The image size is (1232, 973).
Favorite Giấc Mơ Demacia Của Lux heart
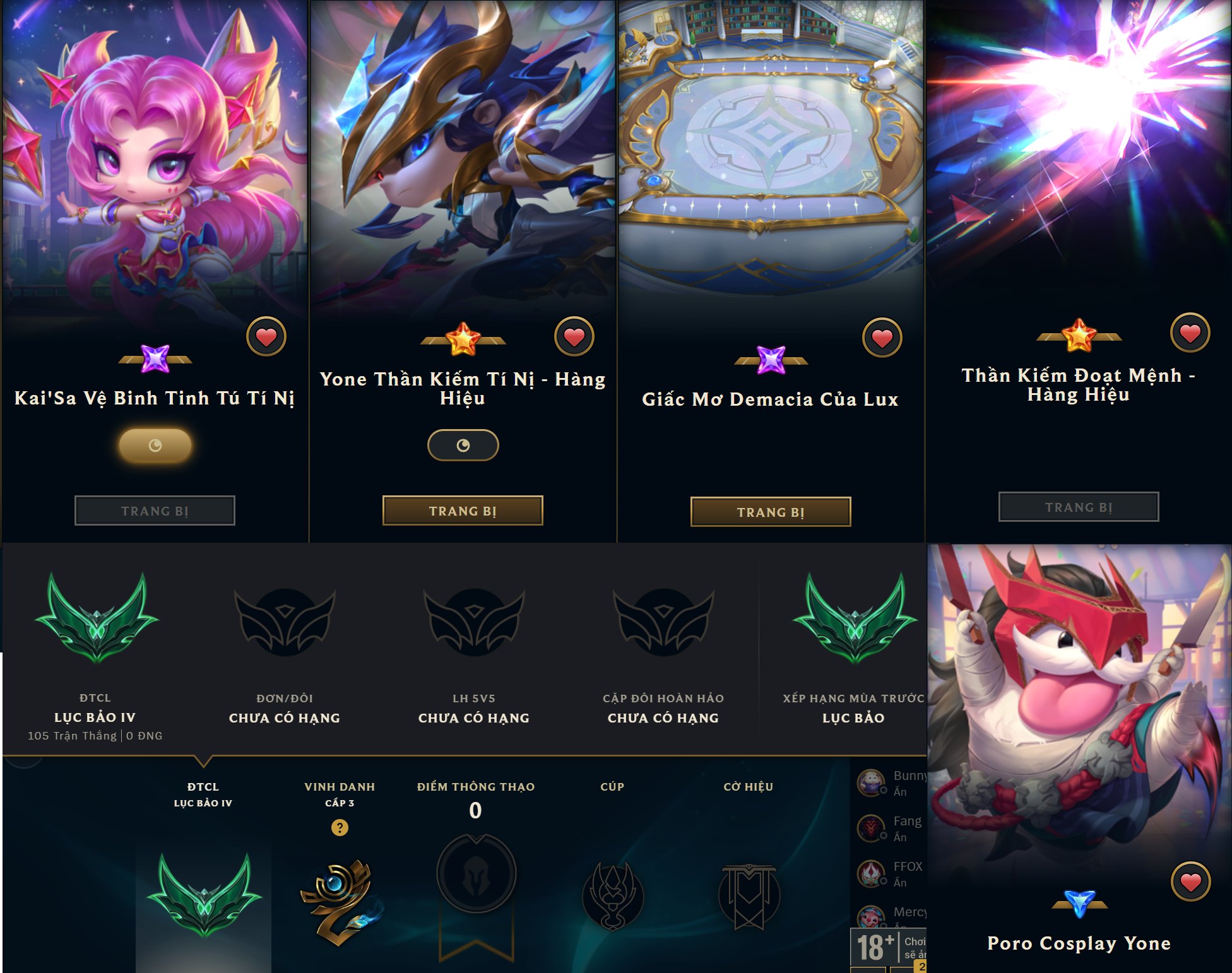point(882,338)
